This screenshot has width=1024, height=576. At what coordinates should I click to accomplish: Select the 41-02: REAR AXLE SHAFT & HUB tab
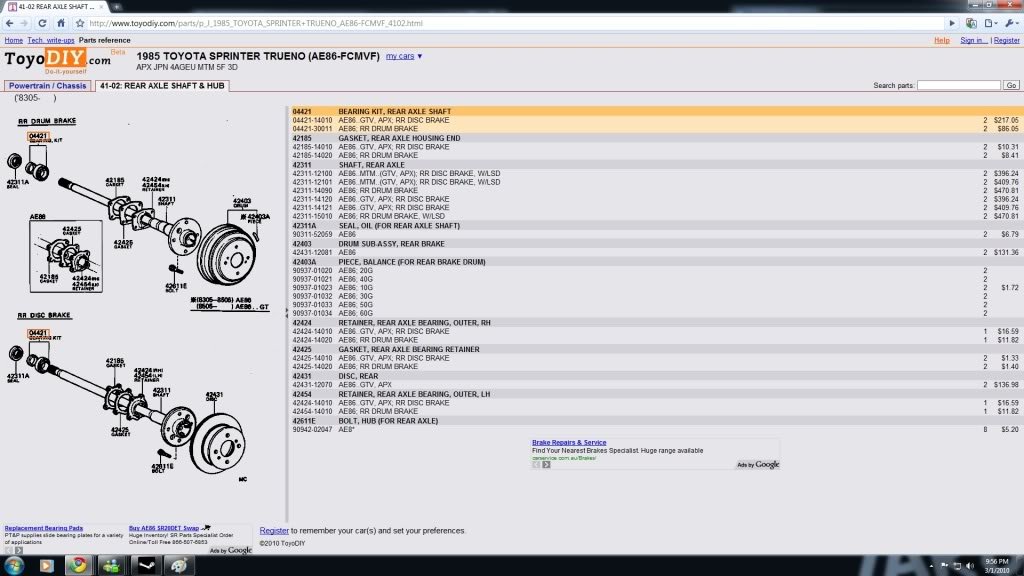pos(162,86)
